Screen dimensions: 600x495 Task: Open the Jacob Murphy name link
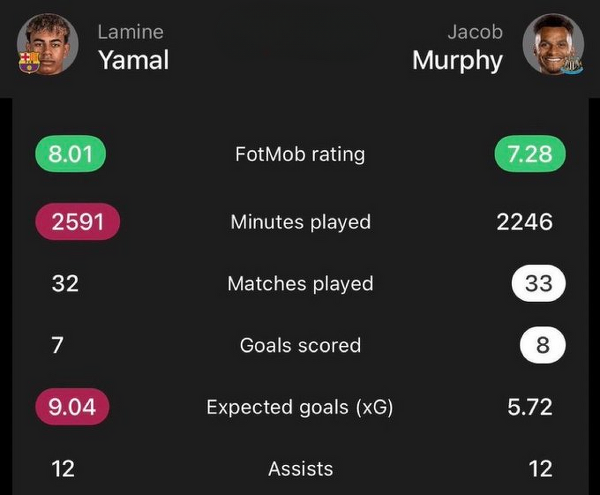[x=458, y=46]
